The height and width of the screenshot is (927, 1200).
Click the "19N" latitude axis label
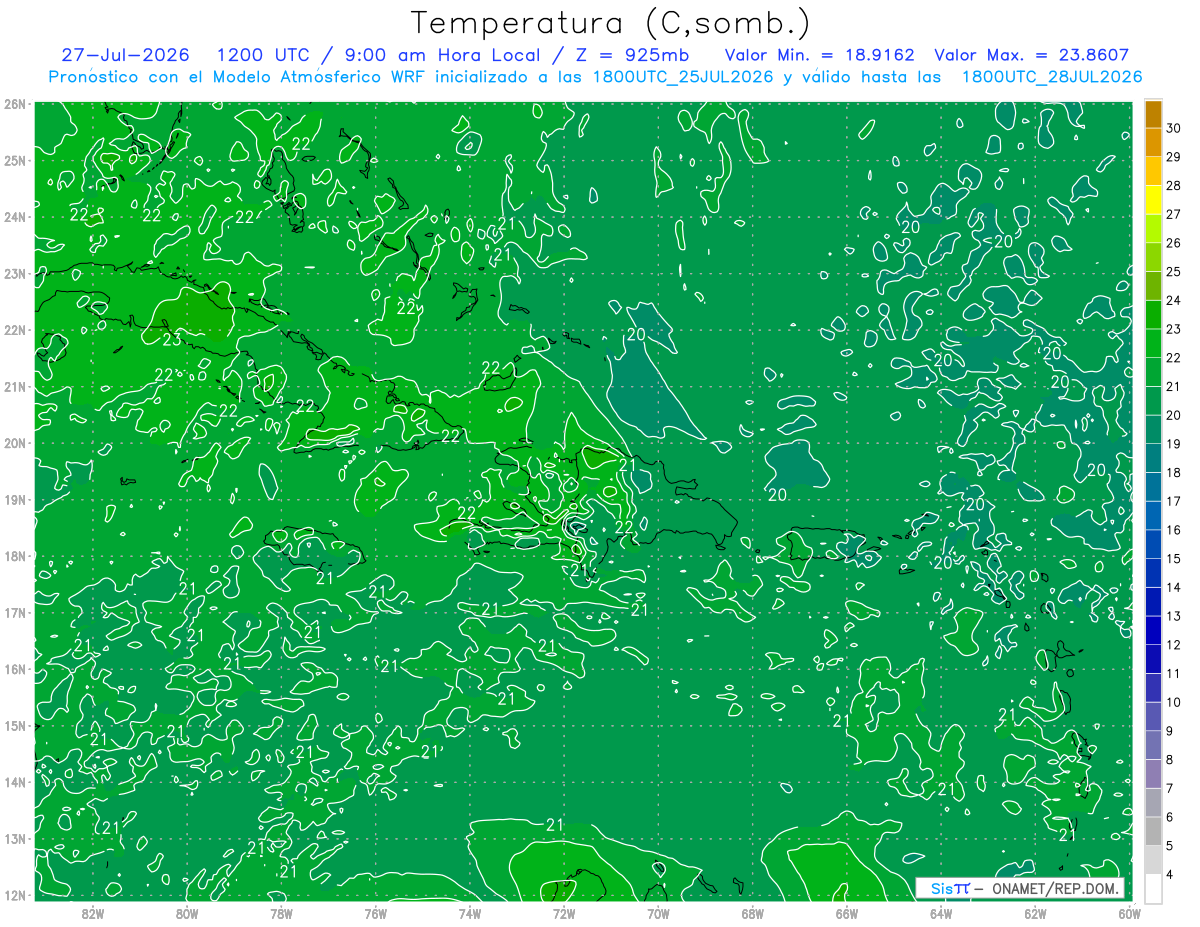14,499
